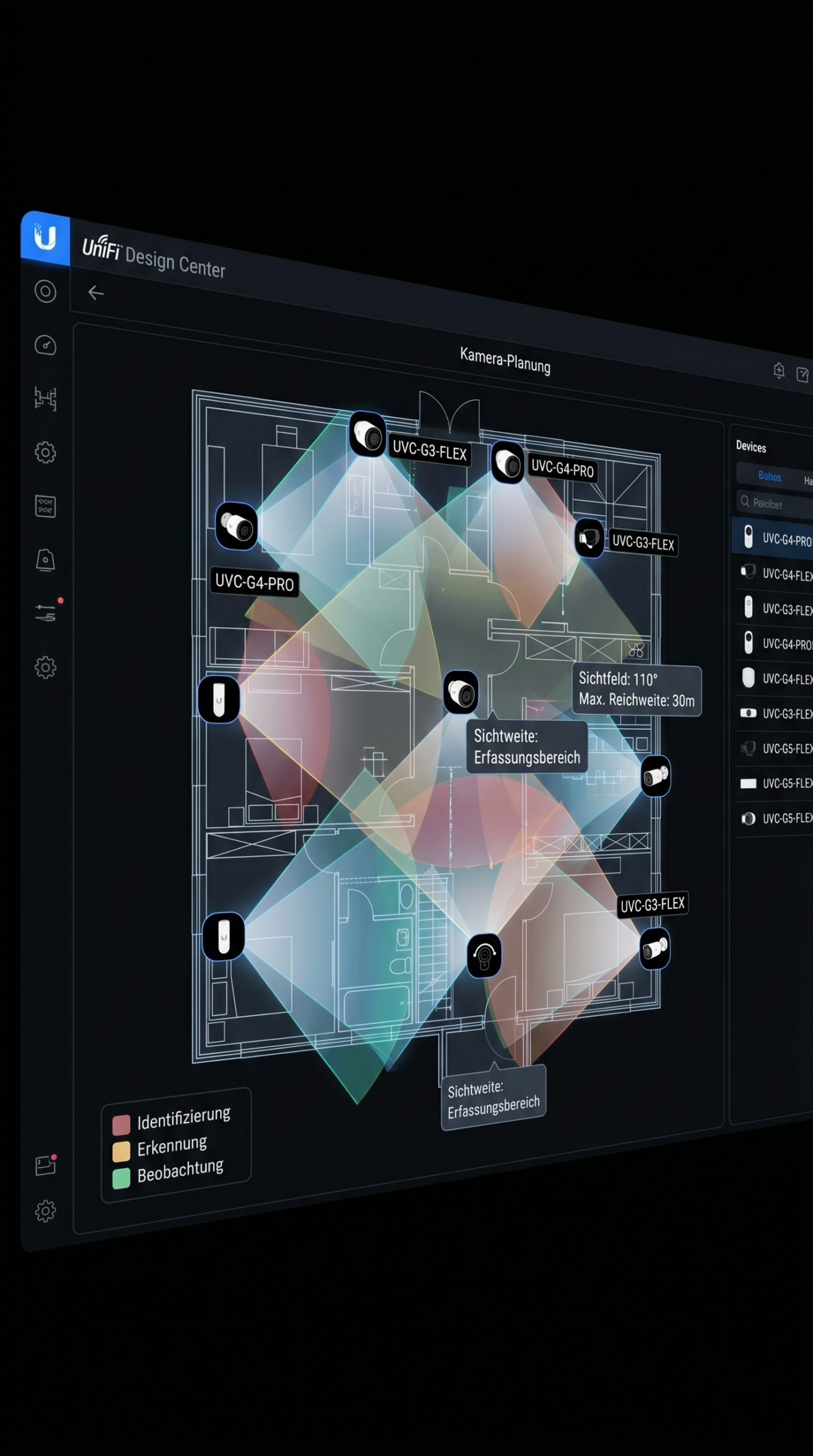Open the sidebar square icon with squiggles
The image size is (813, 1456).
click(x=46, y=506)
